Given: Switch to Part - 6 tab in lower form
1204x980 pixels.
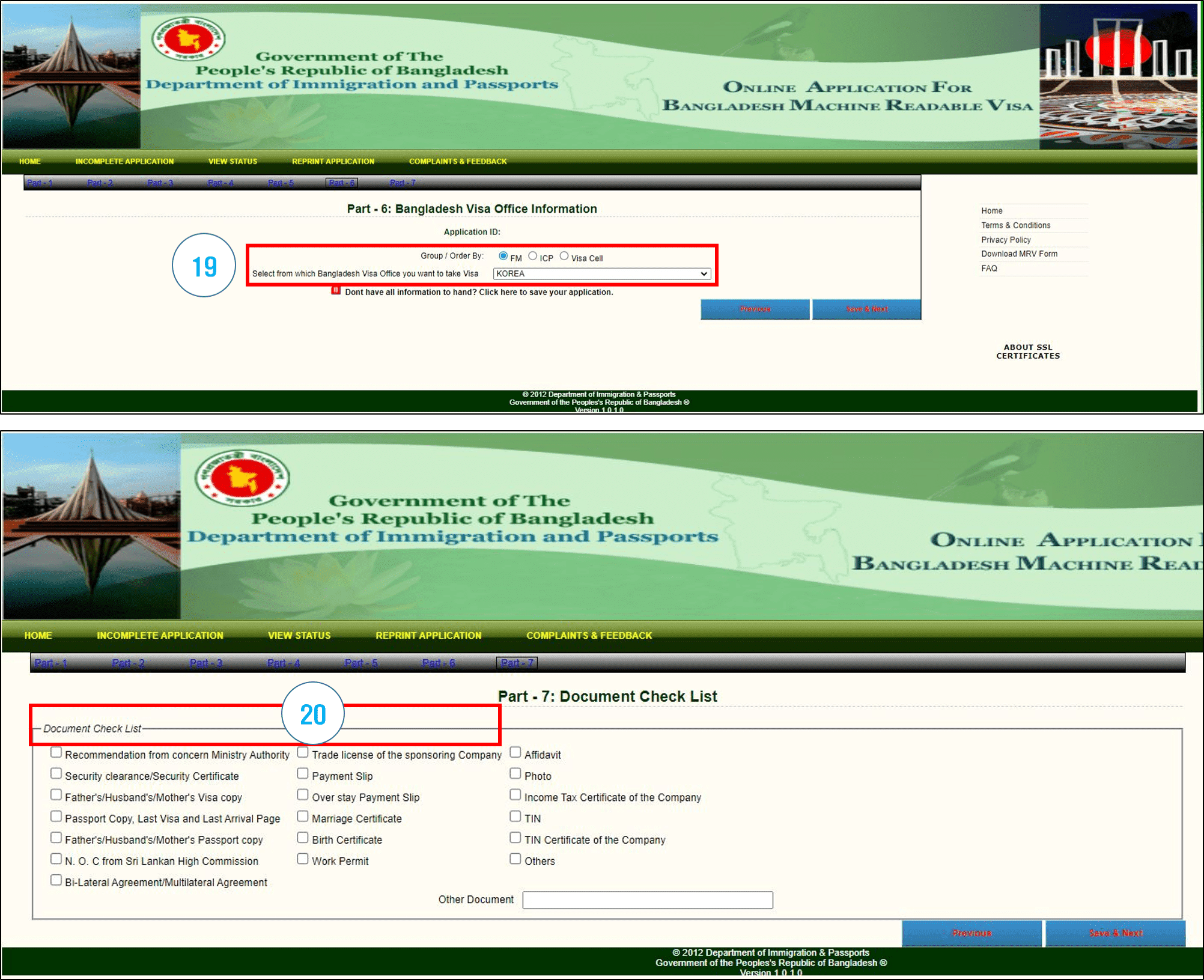Looking at the screenshot, I should point(439,663).
